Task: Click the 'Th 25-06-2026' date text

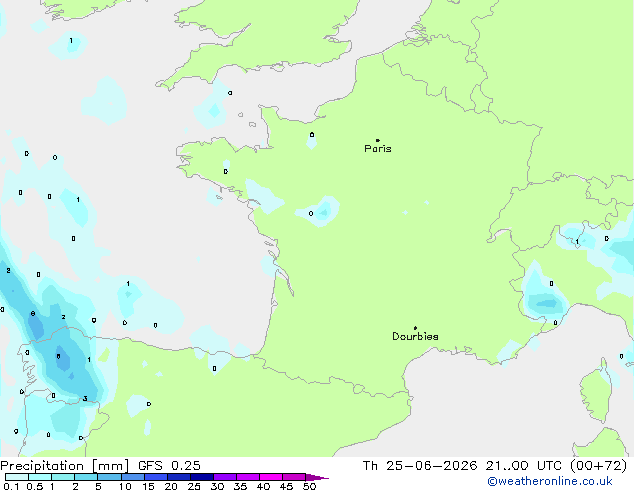Action: (420, 466)
